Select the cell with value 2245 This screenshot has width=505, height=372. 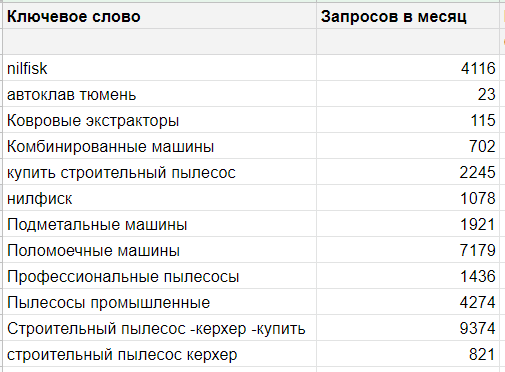(408, 172)
